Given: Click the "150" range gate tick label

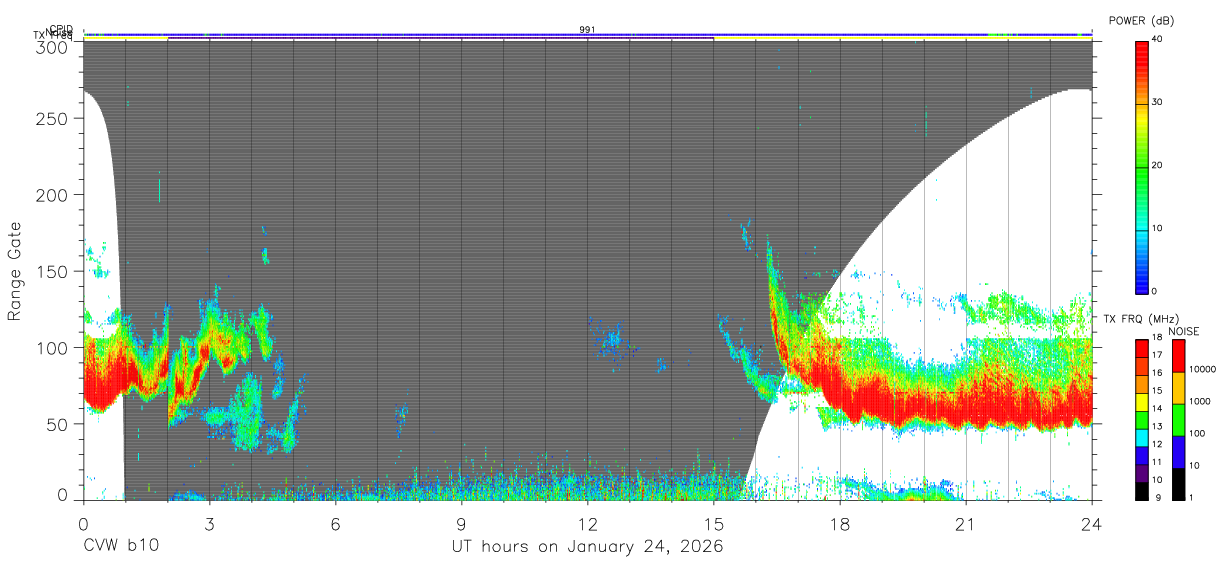Looking at the screenshot, I should coord(51,271).
